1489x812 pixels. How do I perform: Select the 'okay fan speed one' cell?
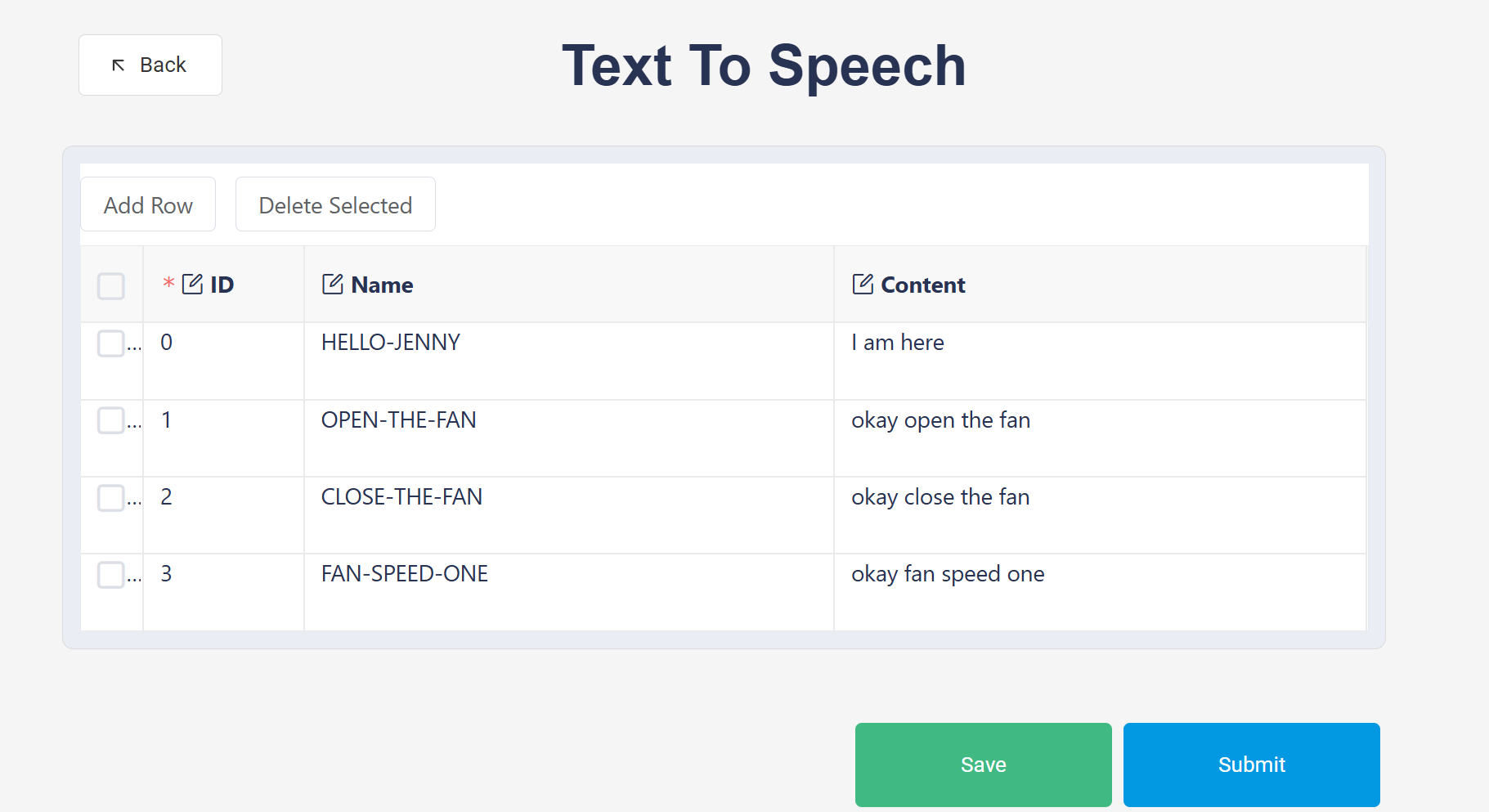(948, 574)
